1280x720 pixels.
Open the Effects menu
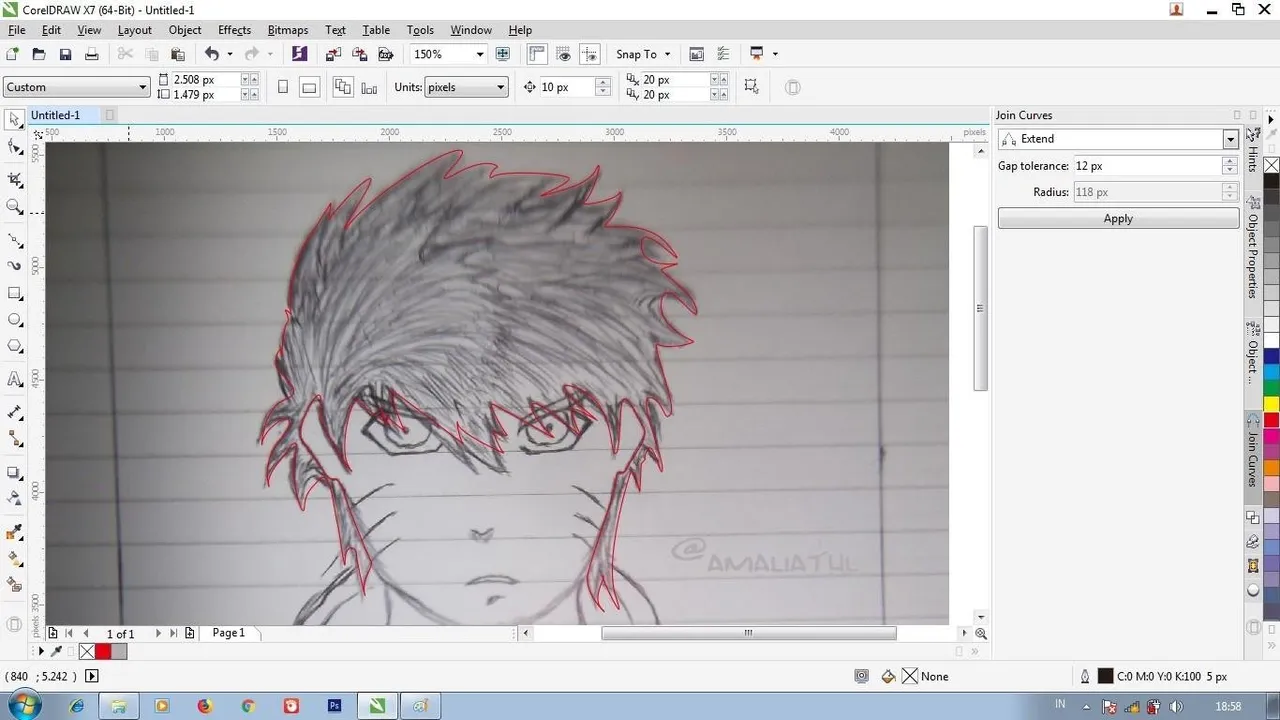coord(235,30)
